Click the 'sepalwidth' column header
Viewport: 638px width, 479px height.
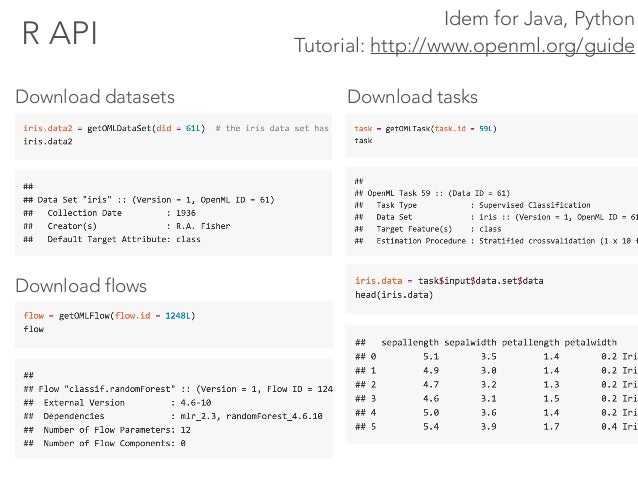tap(470, 342)
